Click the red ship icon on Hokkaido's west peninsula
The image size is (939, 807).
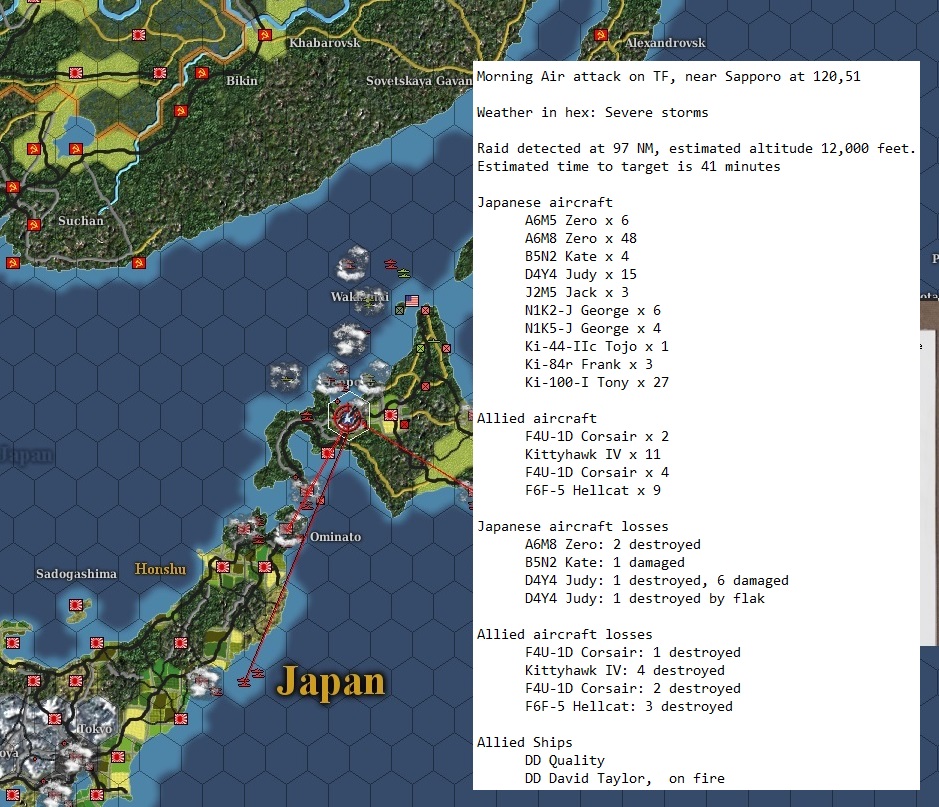click(307, 416)
